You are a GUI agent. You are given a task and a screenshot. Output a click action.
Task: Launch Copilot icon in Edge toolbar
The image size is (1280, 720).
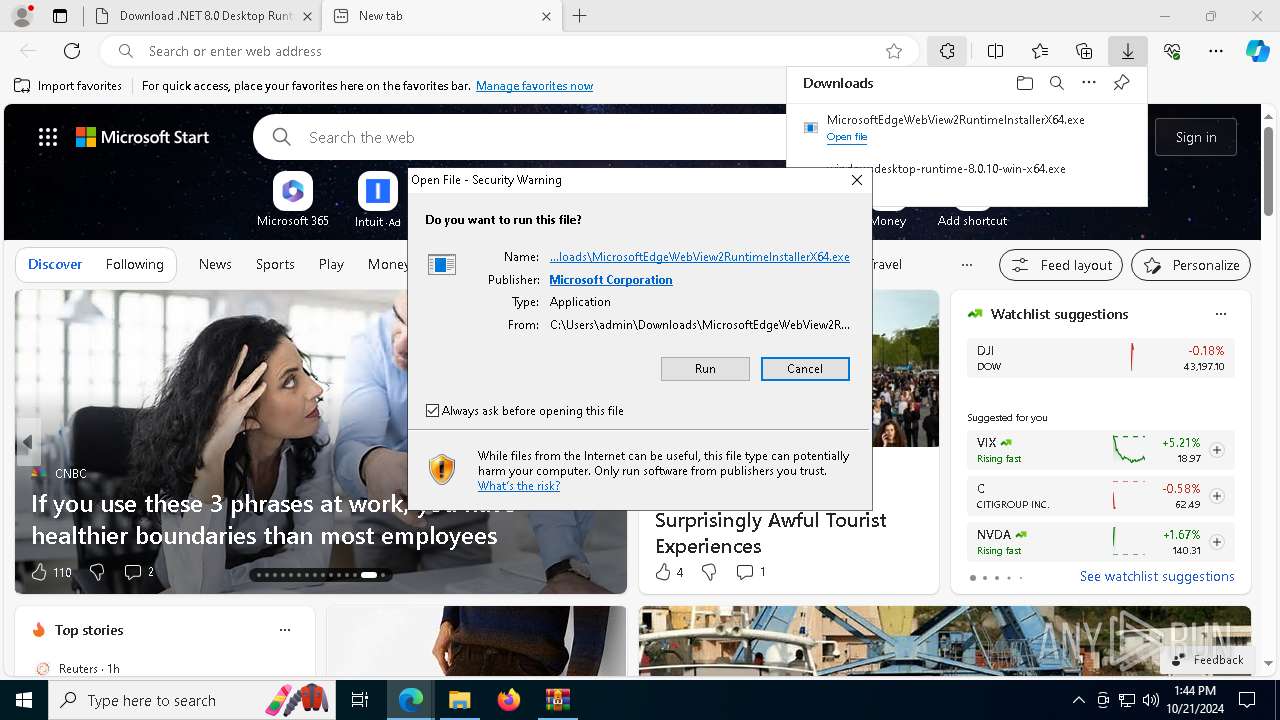1257,51
